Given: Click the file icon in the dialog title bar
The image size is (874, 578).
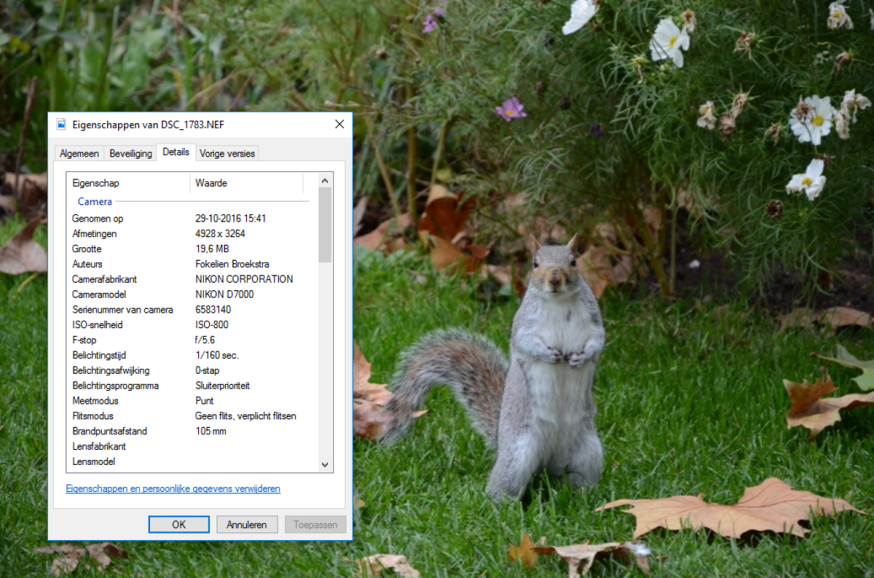Looking at the screenshot, I should (x=61, y=124).
